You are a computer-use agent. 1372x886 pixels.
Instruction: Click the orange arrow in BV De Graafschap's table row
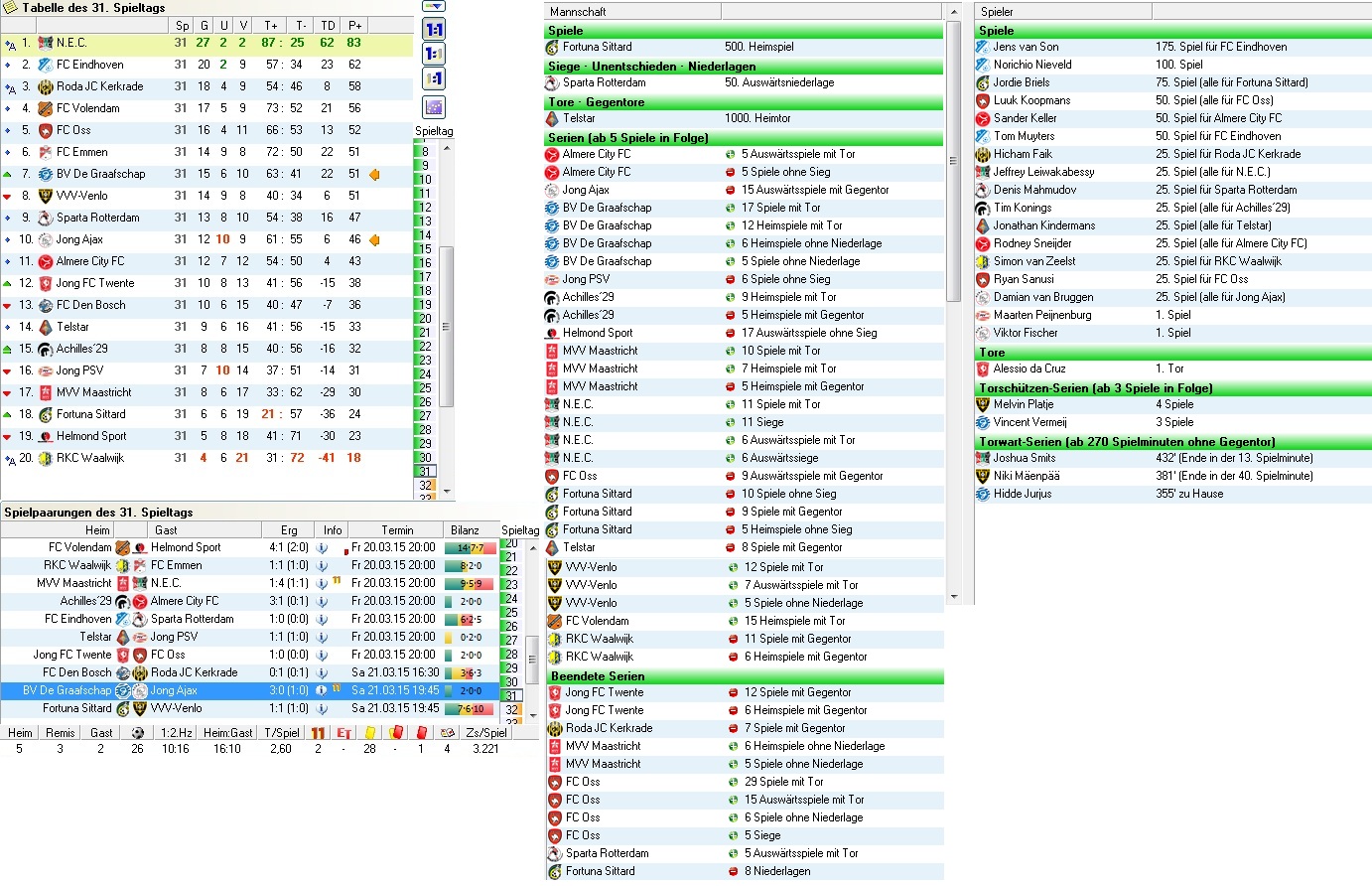374,174
